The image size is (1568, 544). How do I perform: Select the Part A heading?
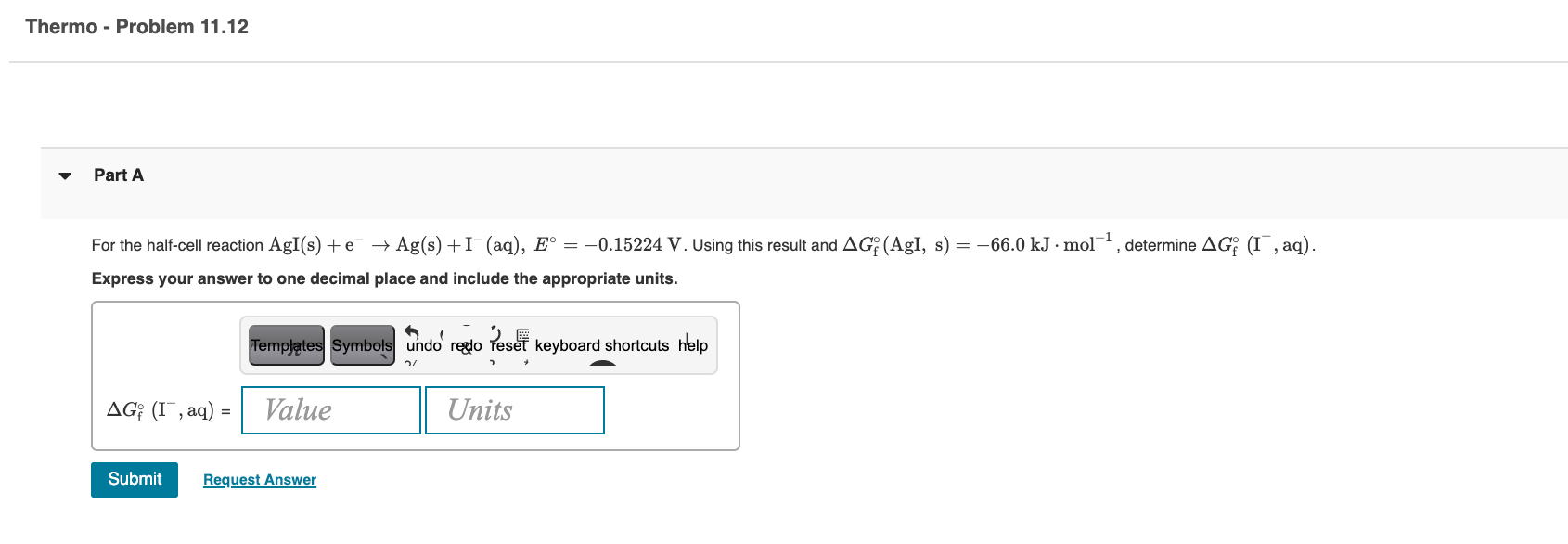pos(118,175)
